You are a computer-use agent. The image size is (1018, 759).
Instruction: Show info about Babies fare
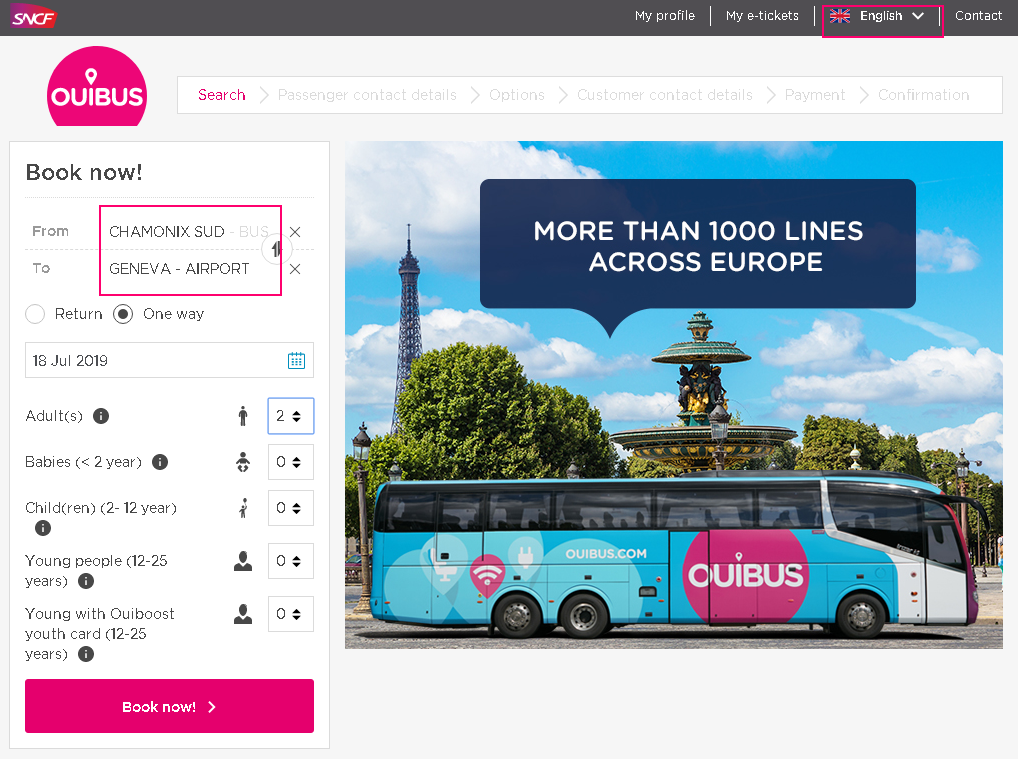coord(160,462)
